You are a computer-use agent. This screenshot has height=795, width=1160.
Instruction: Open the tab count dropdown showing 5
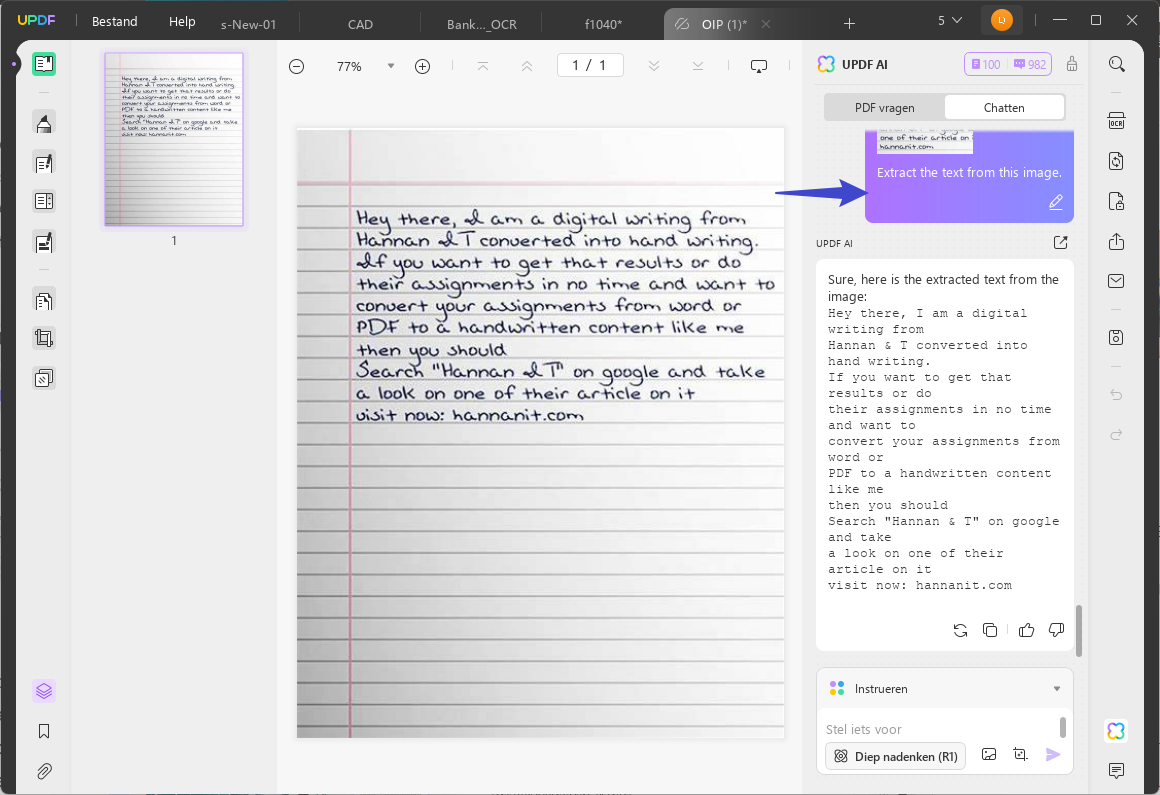[x=950, y=21]
